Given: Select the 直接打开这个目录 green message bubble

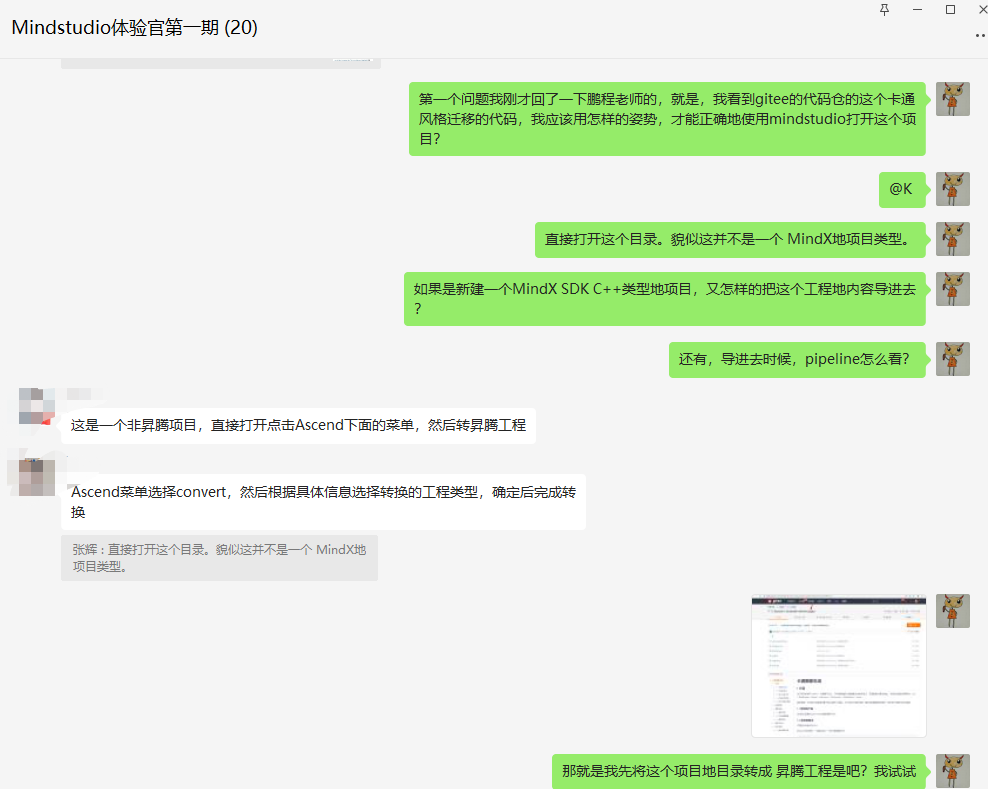Looking at the screenshot, I should (x=730, y=239).
